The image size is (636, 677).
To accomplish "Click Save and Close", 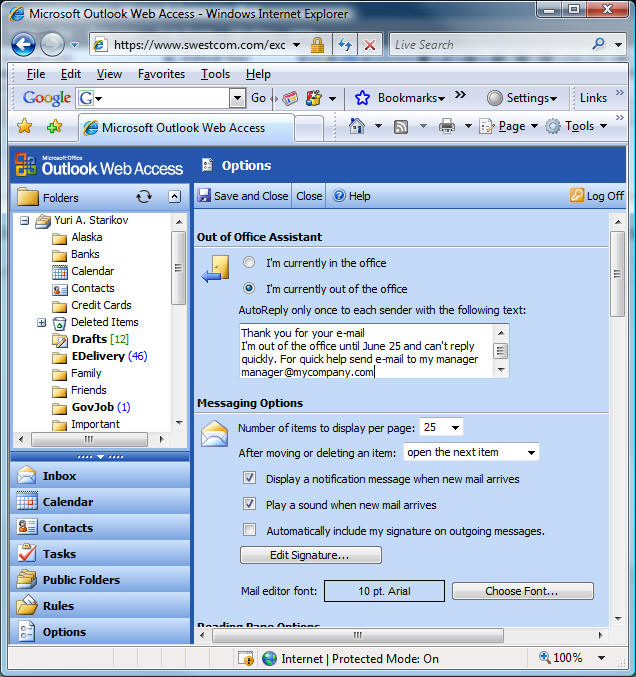I will tap(243, 196).
